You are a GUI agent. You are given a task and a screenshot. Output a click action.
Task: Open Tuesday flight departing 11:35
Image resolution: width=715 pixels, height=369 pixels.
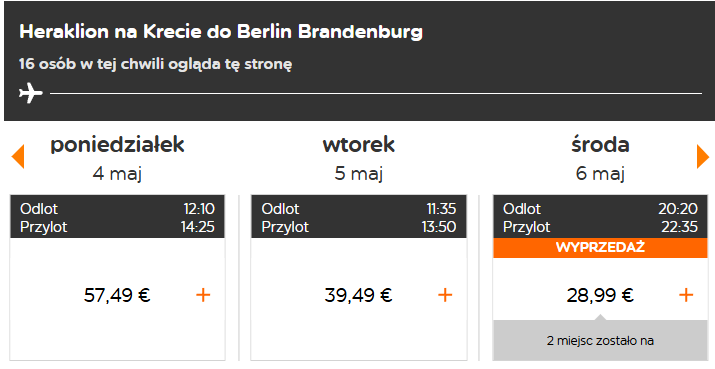tap(358, 217)
